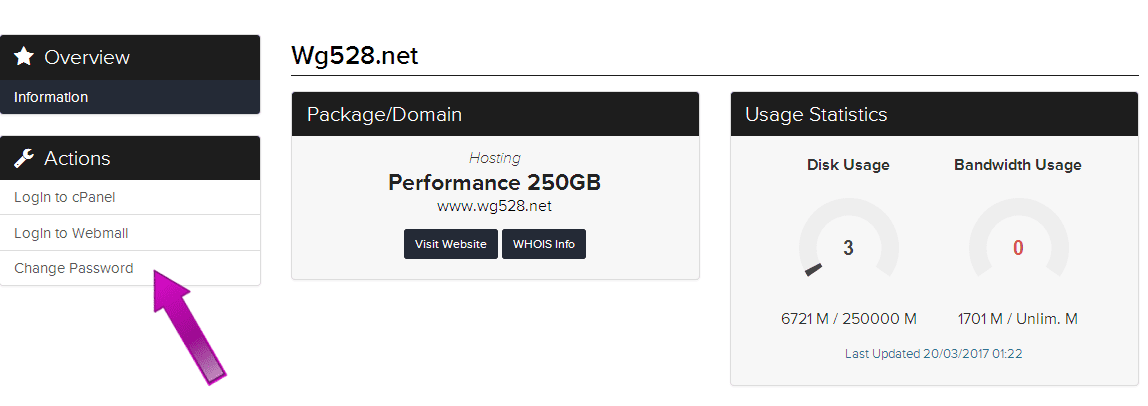This screenshot has width=1148, height=406.
Task: Click the 6721 M / 250000 M disk figure
Action: [848, 319]
